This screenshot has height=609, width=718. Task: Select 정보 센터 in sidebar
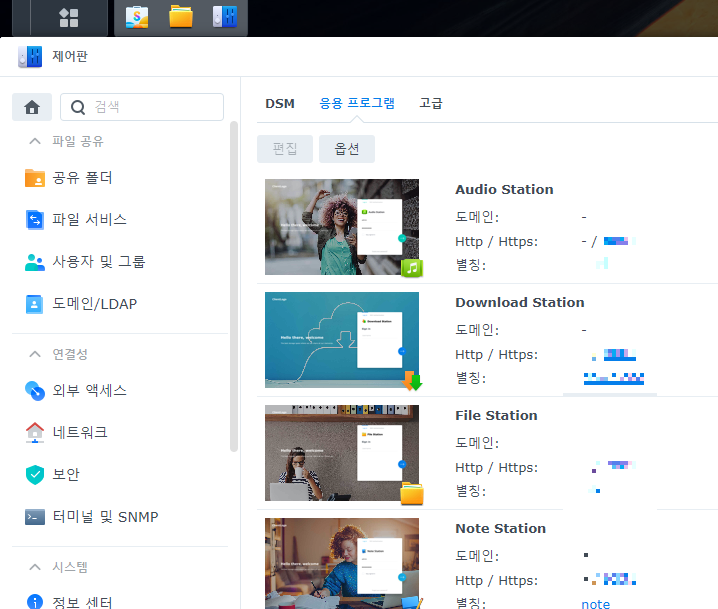pos(82,602)
